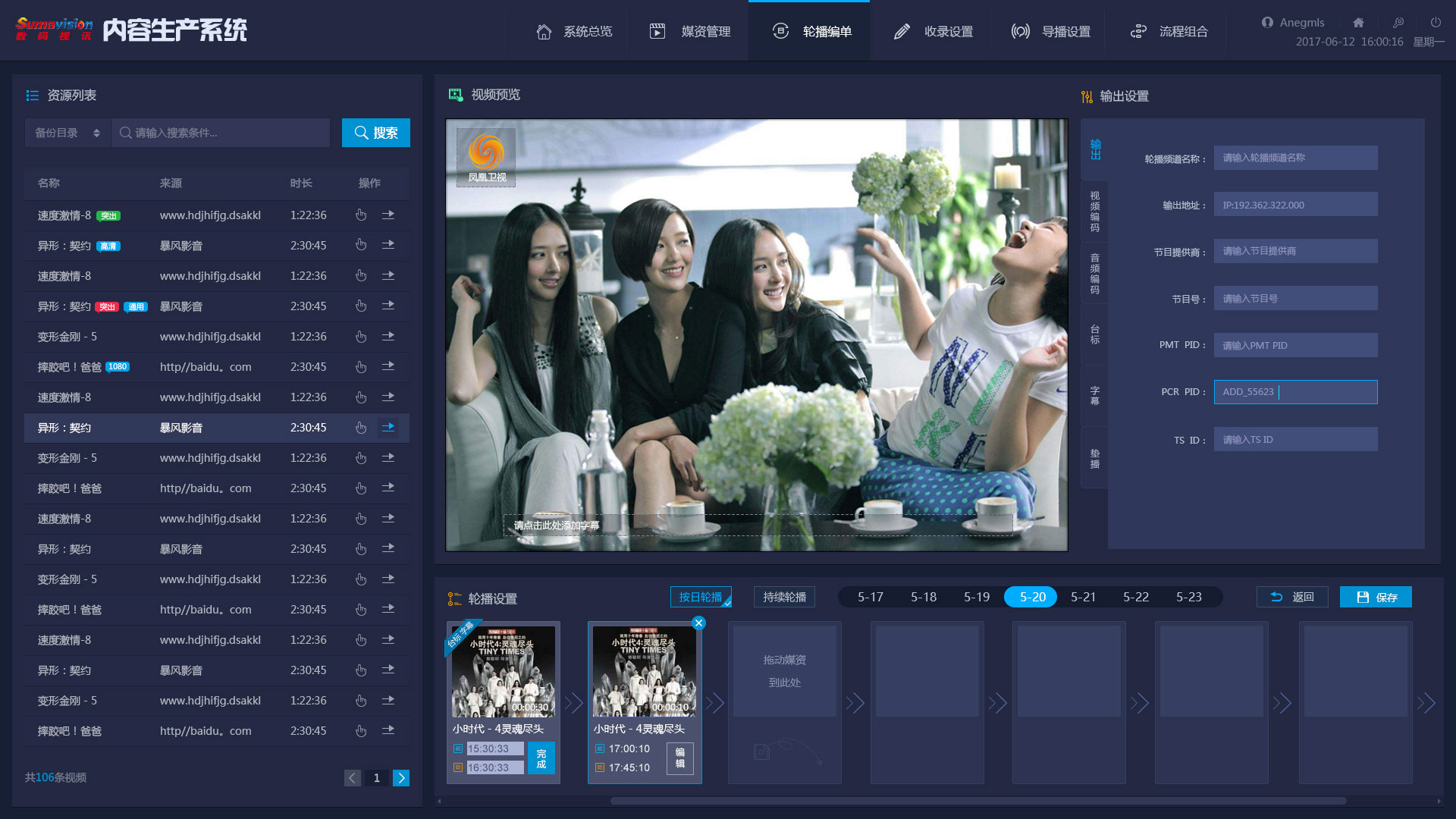Image resolution: width=1456 pixels, height=819 pixels.
Task: Click the horizontal scrollbar under carousel
Action: tap(977, 801)
